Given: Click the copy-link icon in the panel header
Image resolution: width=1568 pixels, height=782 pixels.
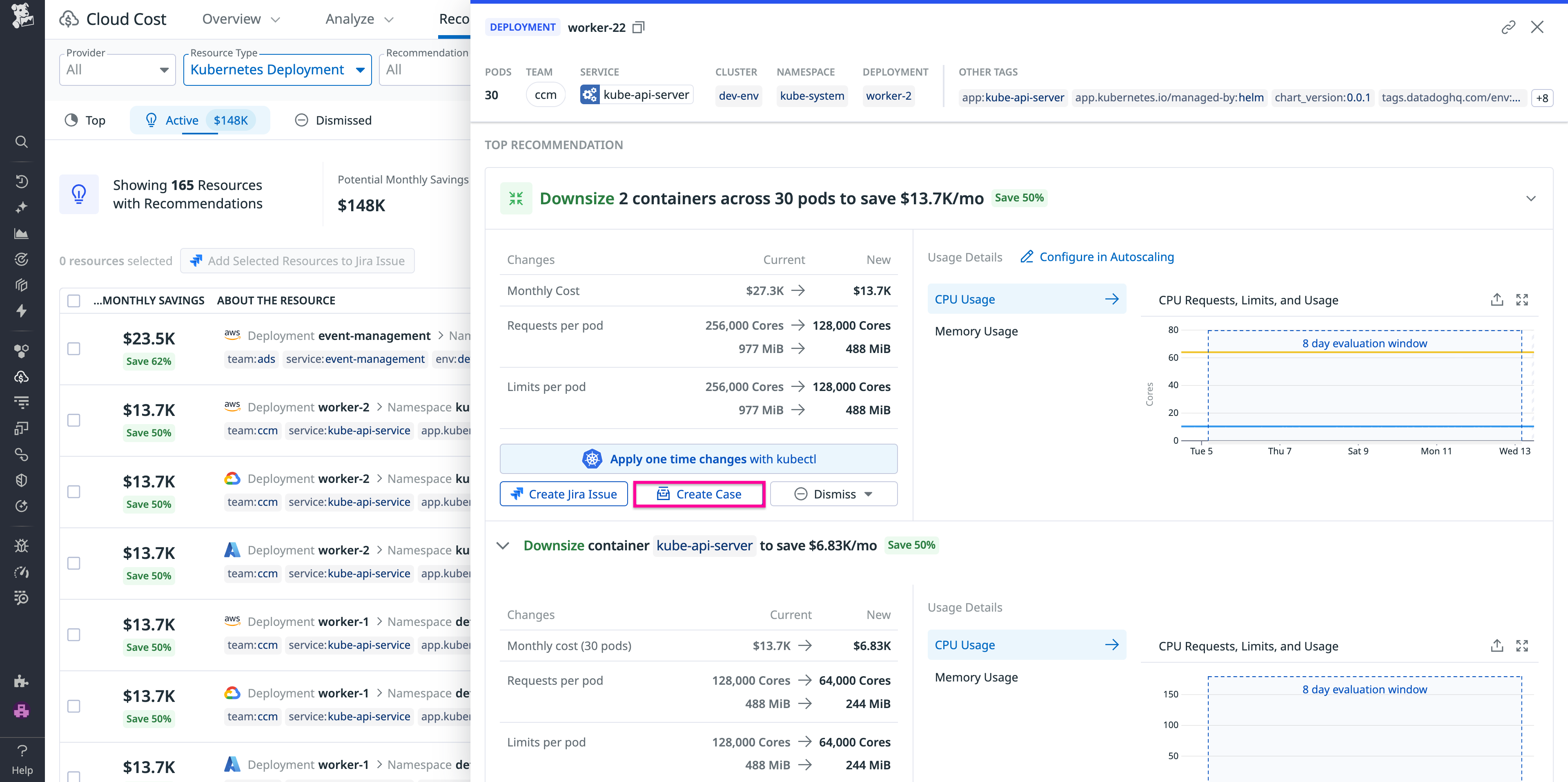Looking at the screenshot, I should (1509, 27).
